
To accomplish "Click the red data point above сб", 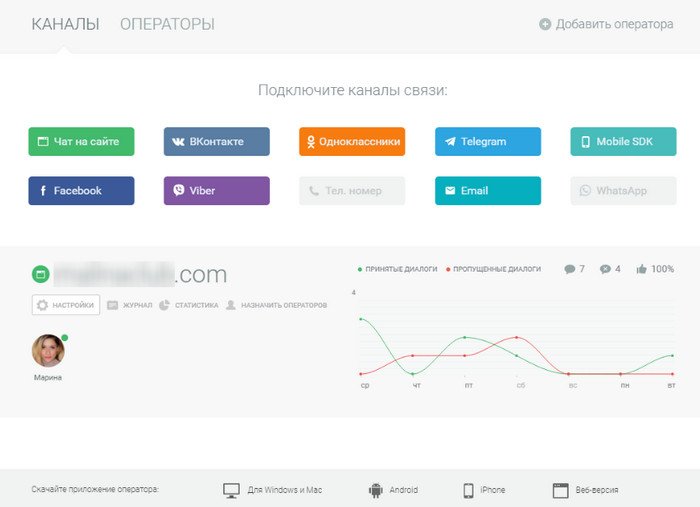I will tap(517, 337).
